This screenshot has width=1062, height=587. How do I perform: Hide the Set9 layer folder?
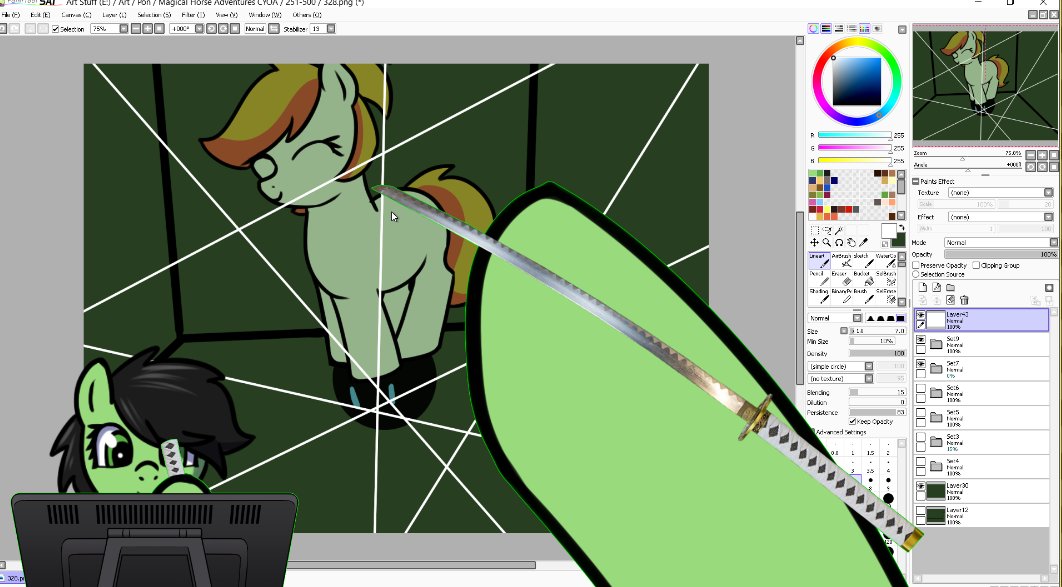pos(920,340)
